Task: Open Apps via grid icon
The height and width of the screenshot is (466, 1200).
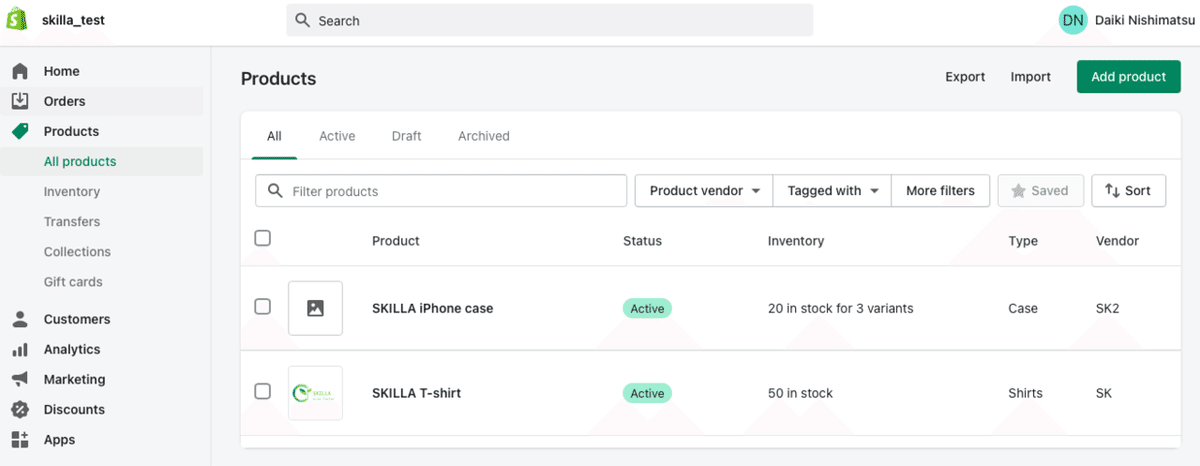Action: (x=20, y=439)
